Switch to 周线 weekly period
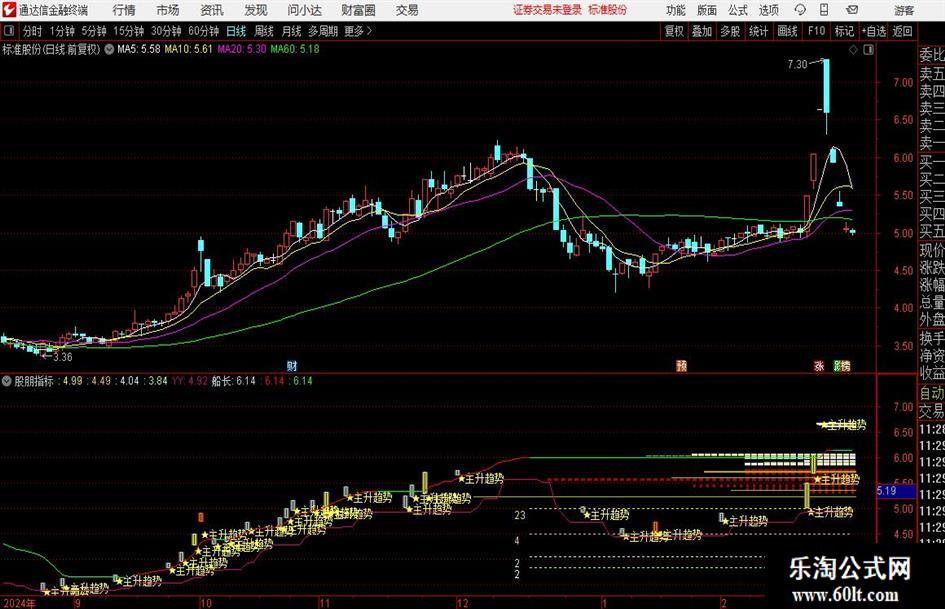The width and height of the screenshot is (945, 609). (x=264, y=31)
